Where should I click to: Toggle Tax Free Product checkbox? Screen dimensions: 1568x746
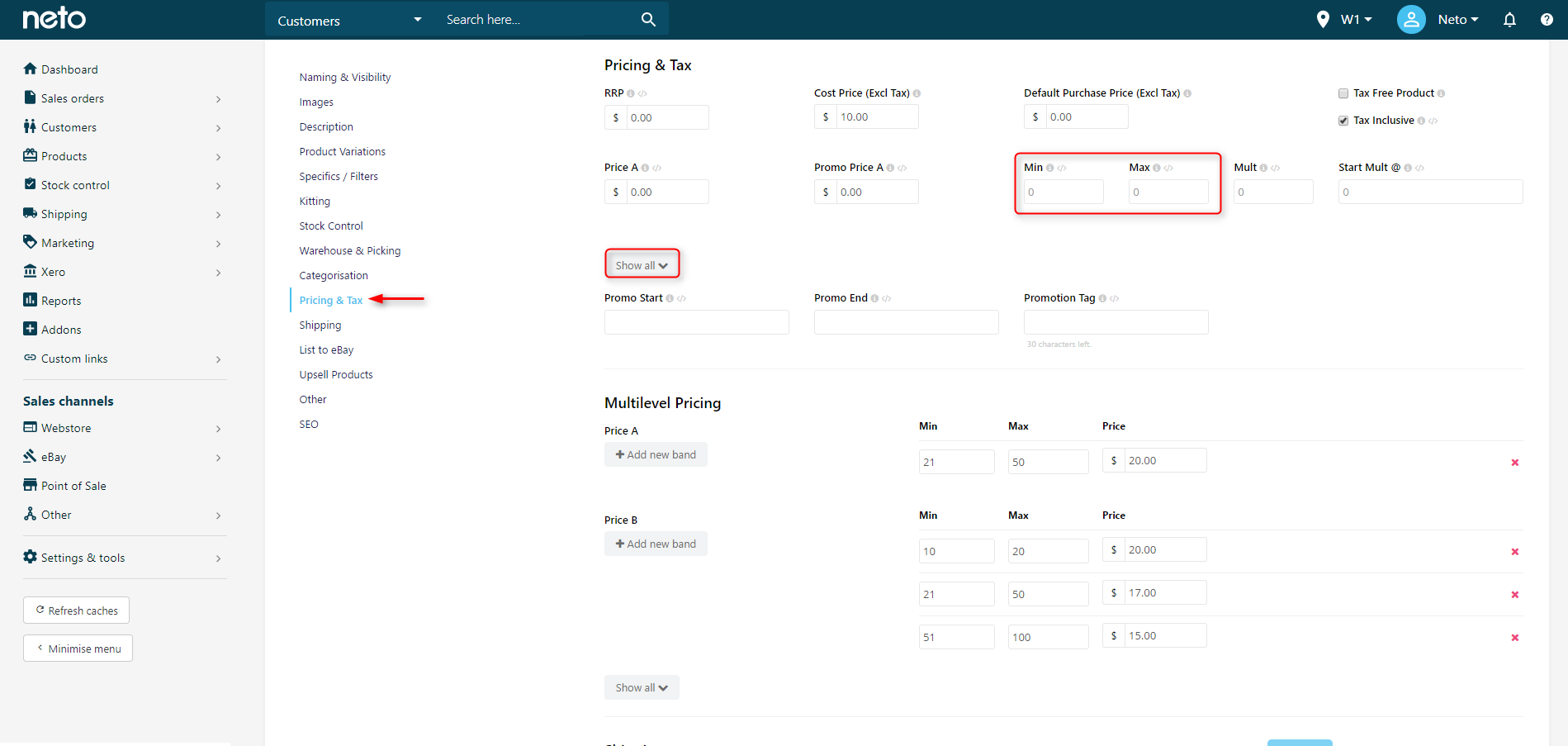coord(1343,93)
